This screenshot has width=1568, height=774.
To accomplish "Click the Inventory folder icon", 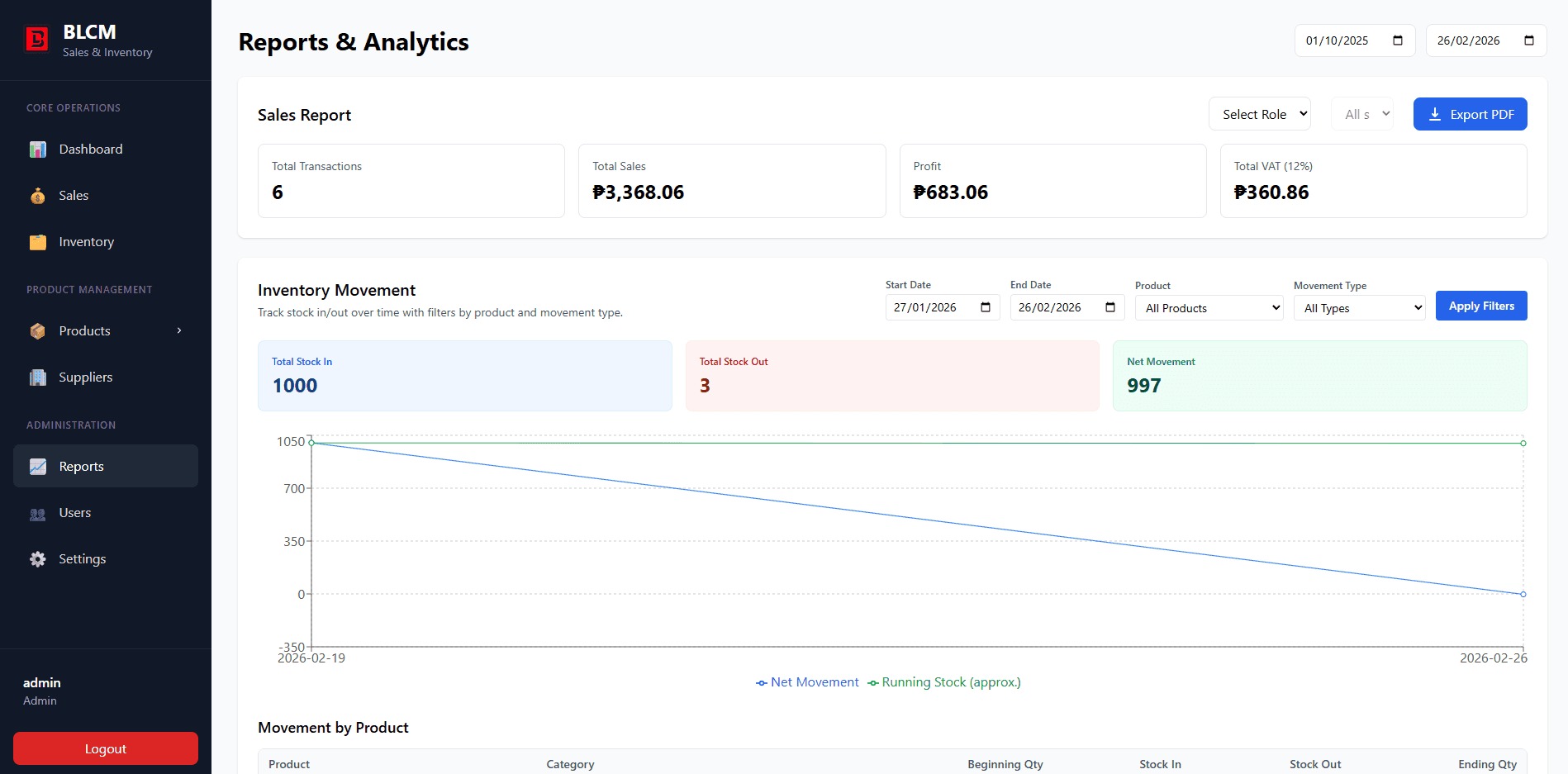I will click(x=38, y=242).
